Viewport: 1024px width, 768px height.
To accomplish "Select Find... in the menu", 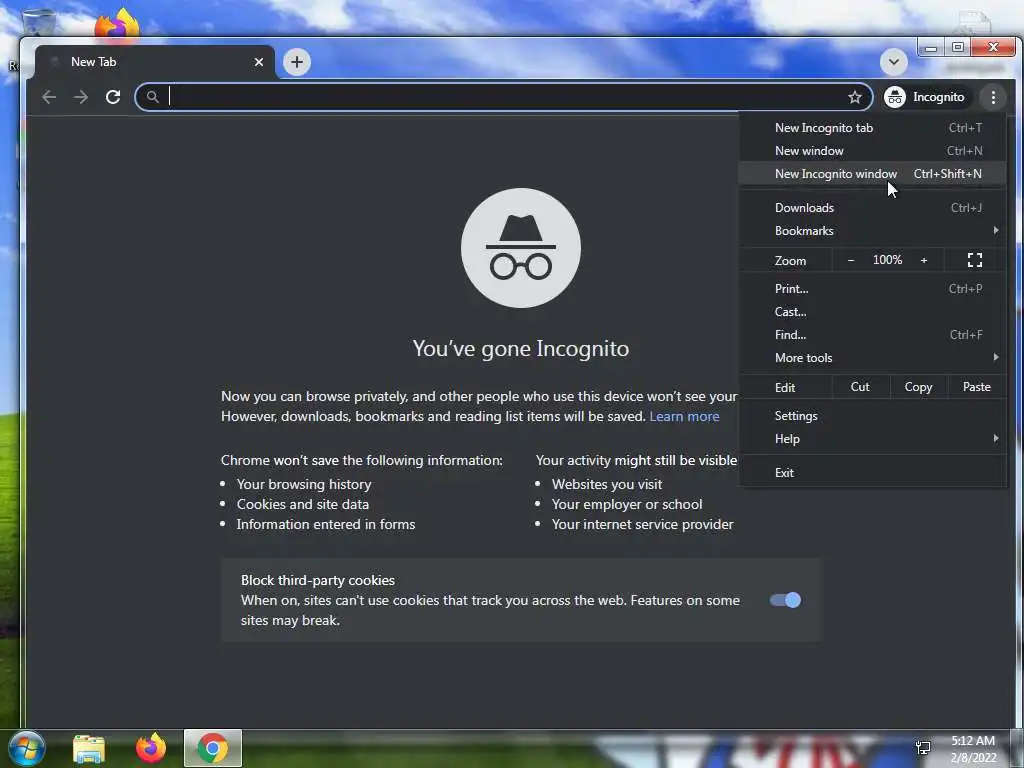I will click(872, 335).
